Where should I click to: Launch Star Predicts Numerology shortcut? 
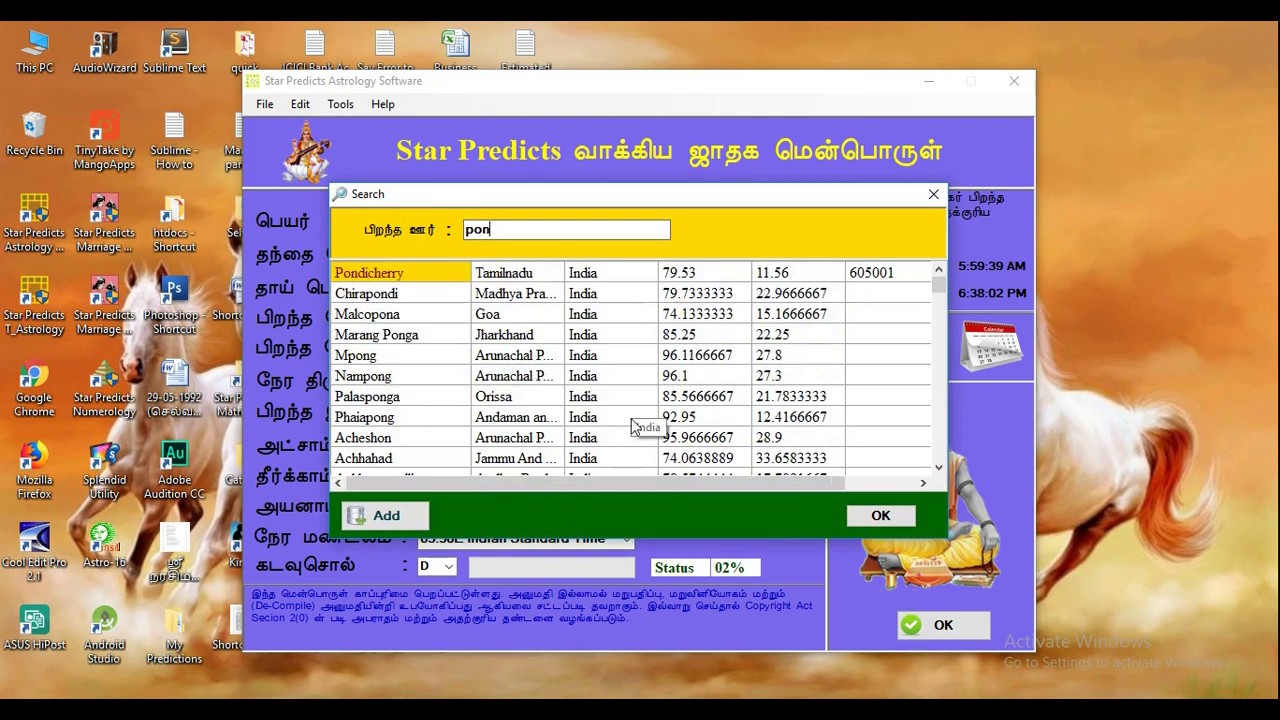(104, 387)
